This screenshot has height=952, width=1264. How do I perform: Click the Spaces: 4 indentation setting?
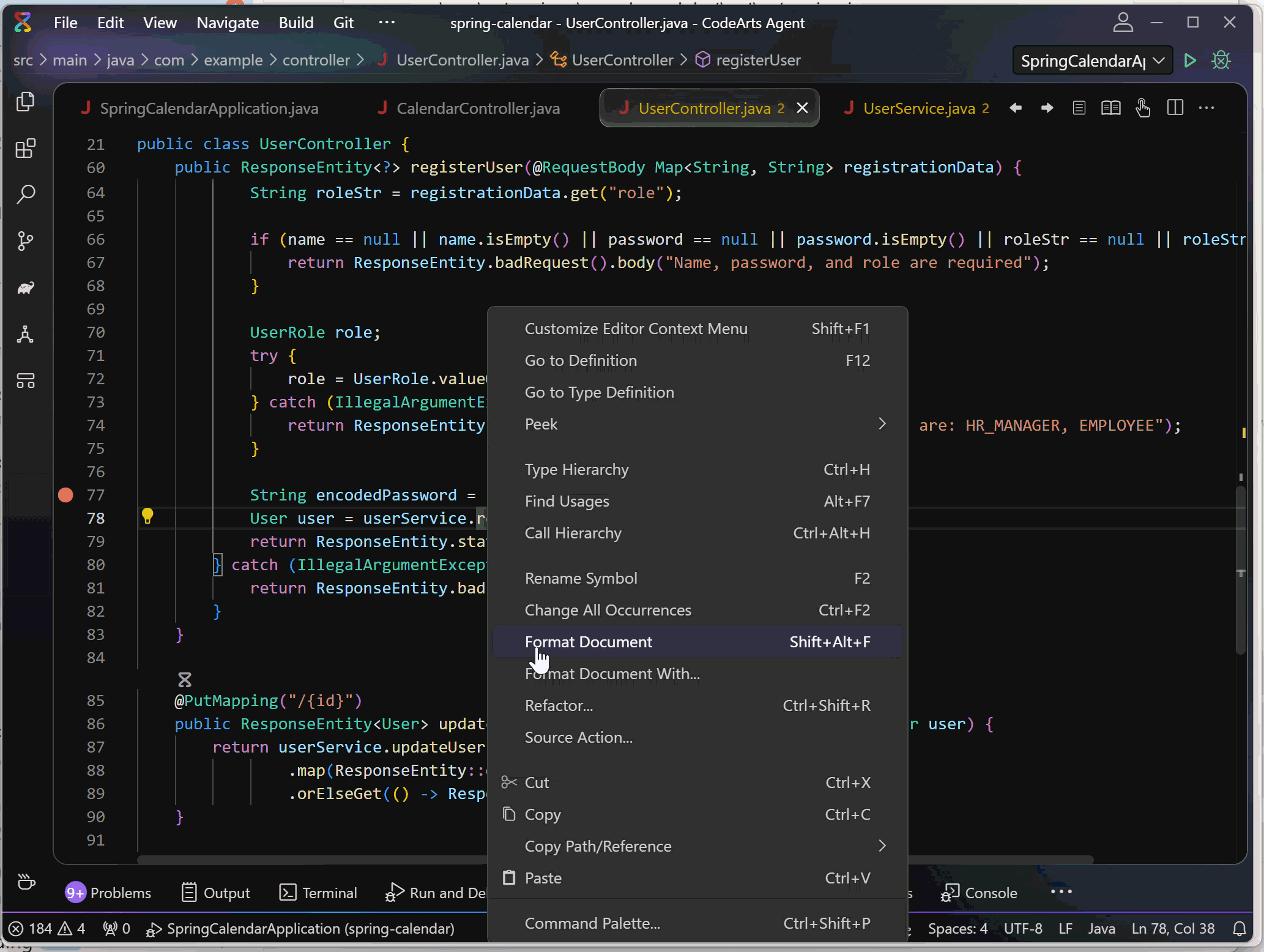(x=957, y=929)
